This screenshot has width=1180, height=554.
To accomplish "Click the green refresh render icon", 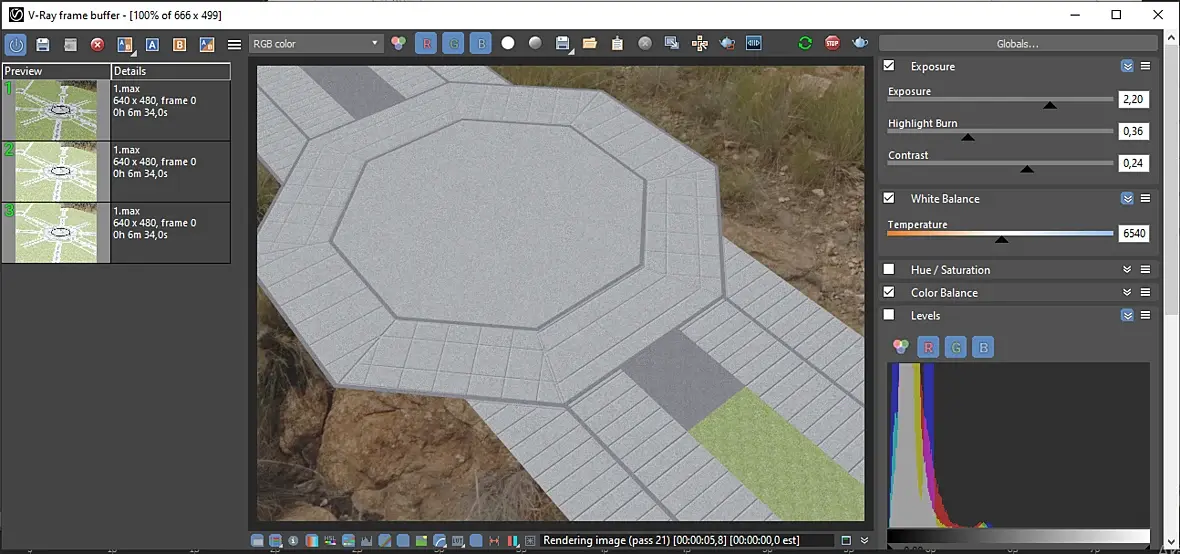I will (805, 44).
